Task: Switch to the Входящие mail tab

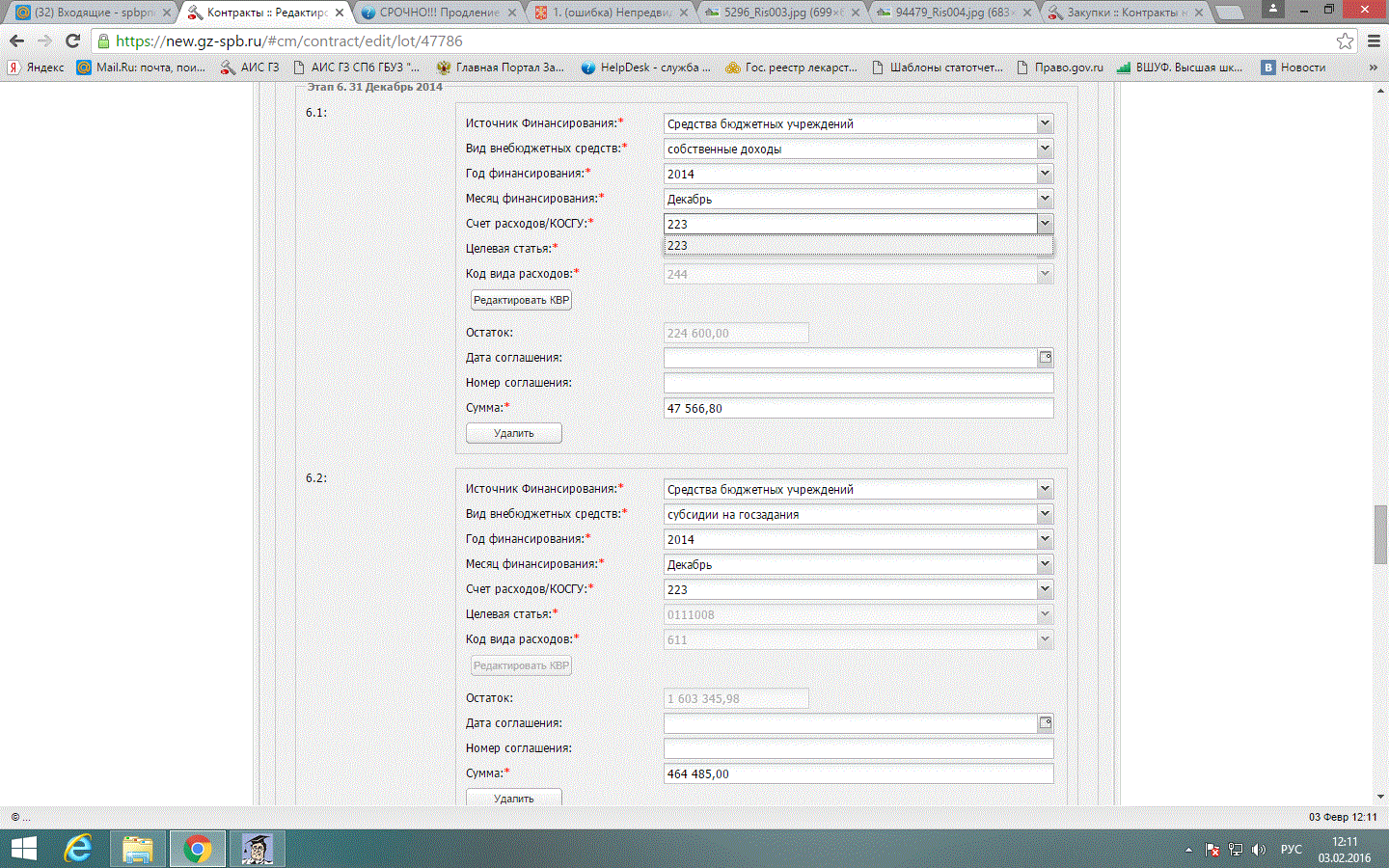Action: [x=91, y=13]
